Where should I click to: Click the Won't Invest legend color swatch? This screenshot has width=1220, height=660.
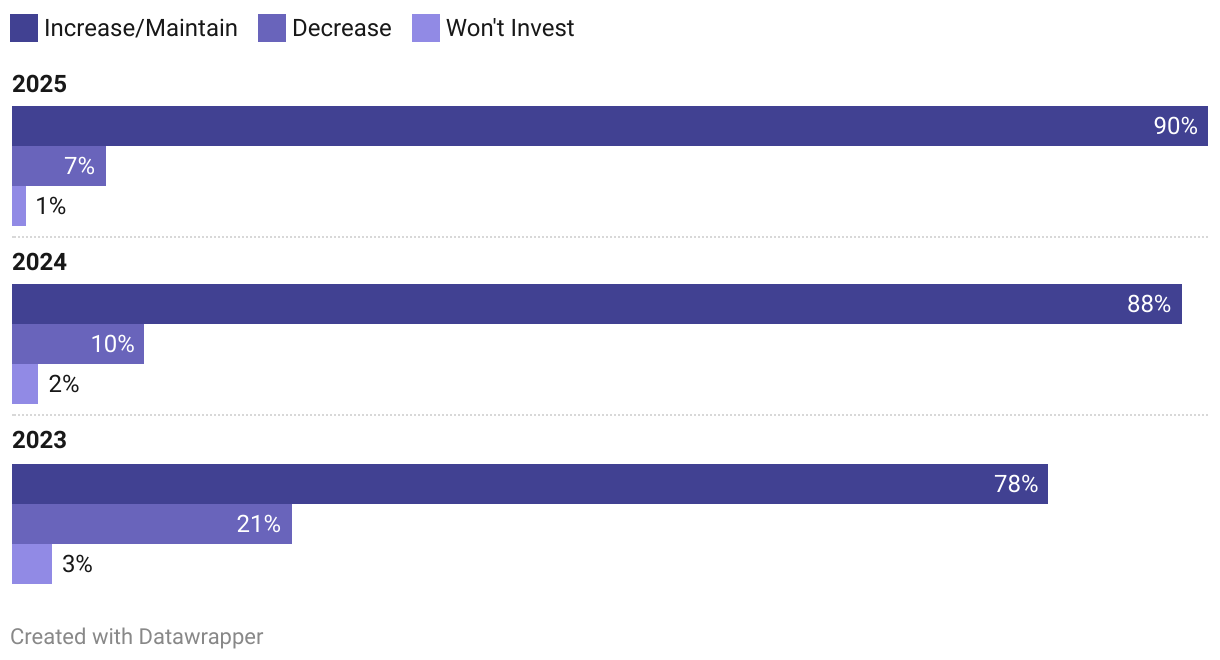426,28
